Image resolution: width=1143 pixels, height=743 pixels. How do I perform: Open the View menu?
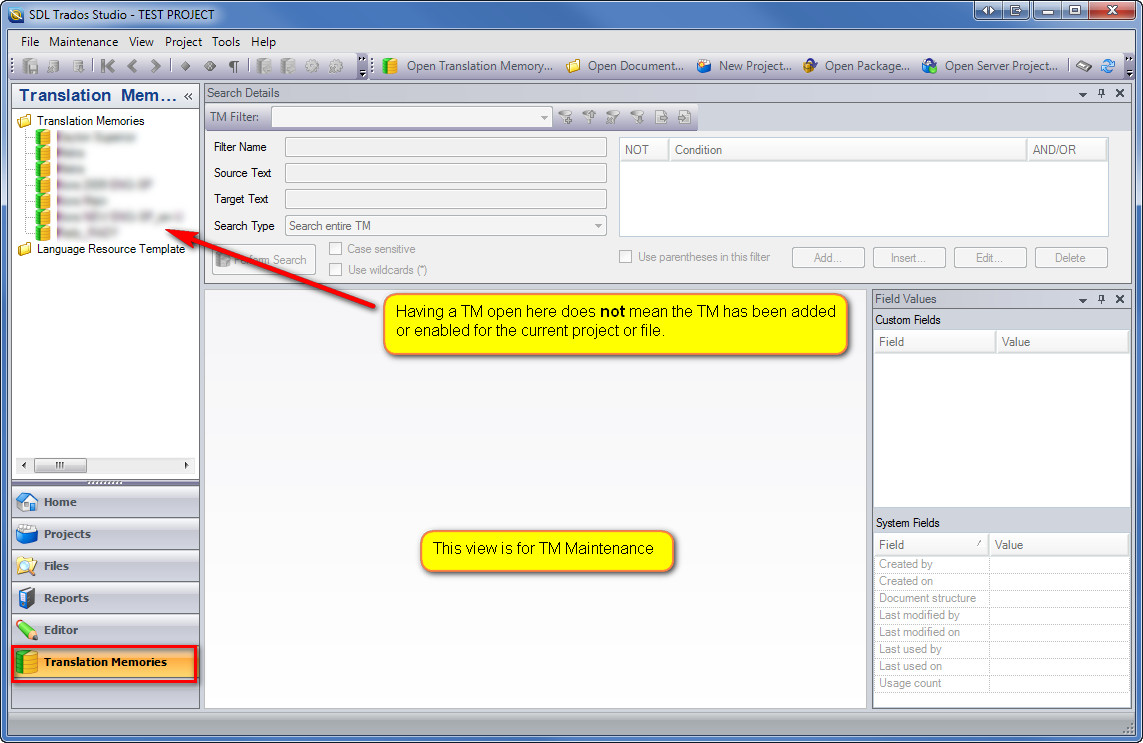tap(141, 42)
